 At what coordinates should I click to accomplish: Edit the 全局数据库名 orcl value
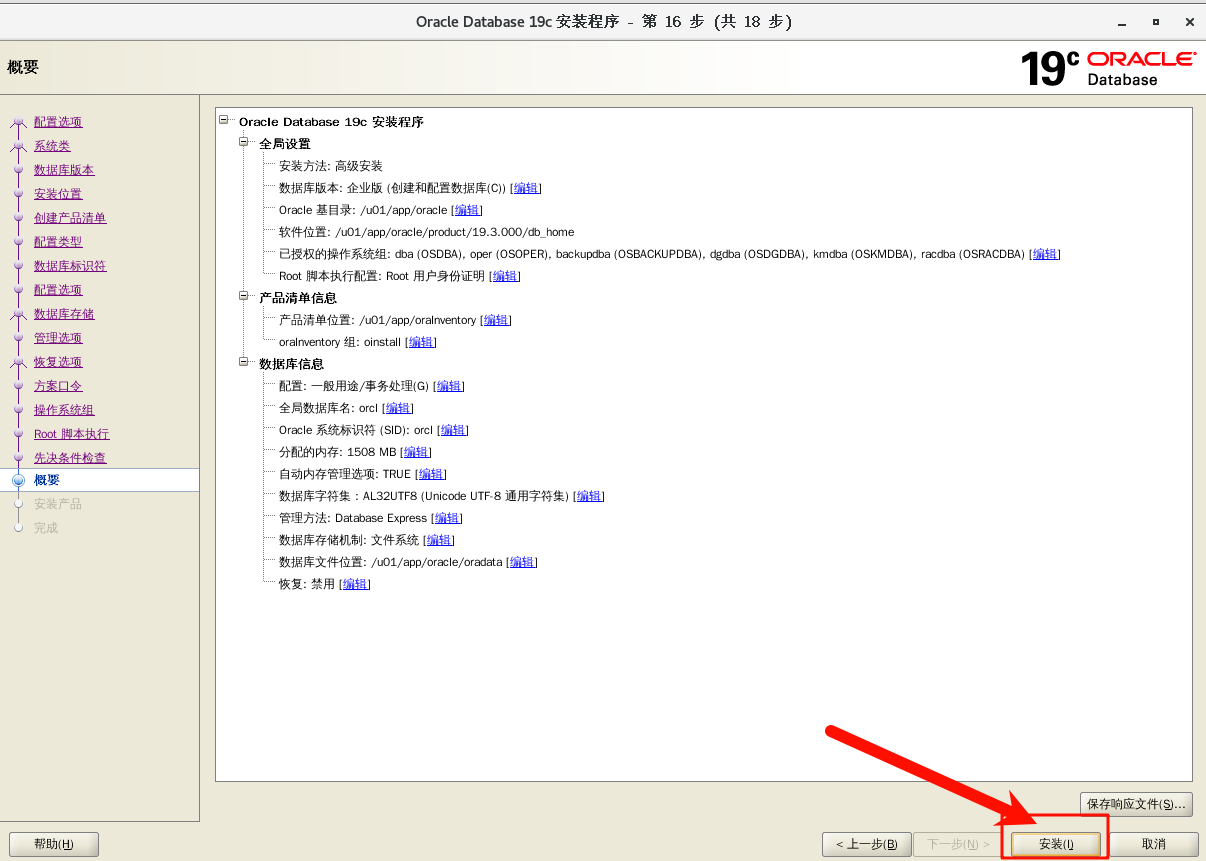pyautogui.click(x=398, y=408)
